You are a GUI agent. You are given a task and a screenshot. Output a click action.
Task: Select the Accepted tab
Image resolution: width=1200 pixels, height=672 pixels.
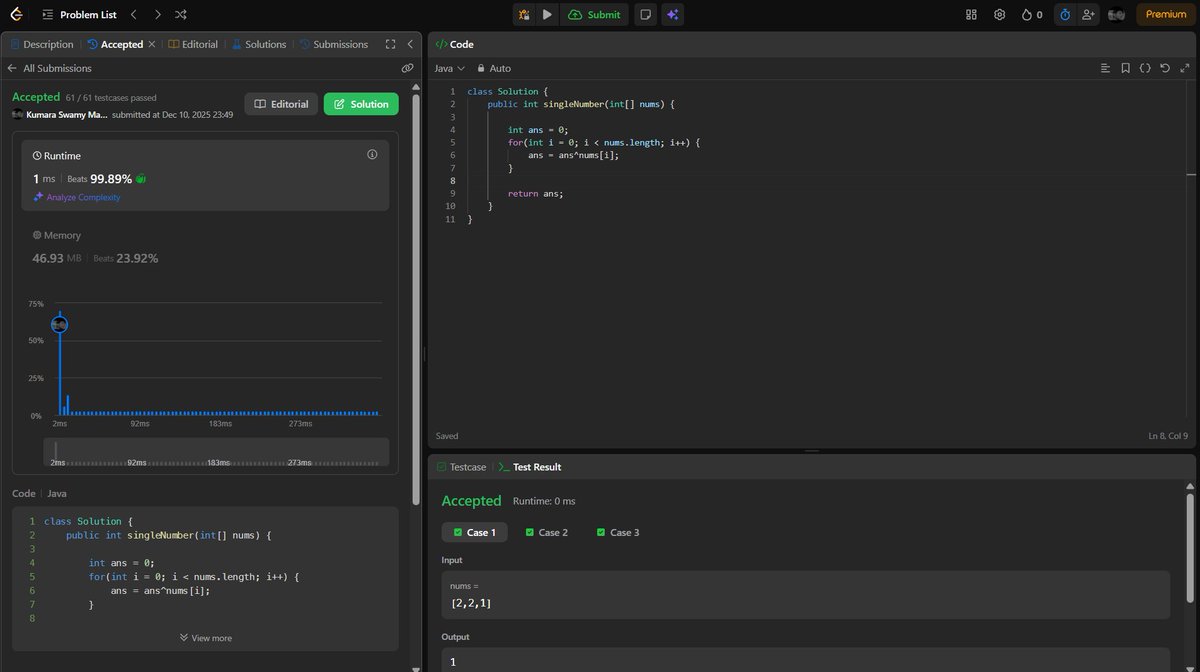(x=116, y=44)
